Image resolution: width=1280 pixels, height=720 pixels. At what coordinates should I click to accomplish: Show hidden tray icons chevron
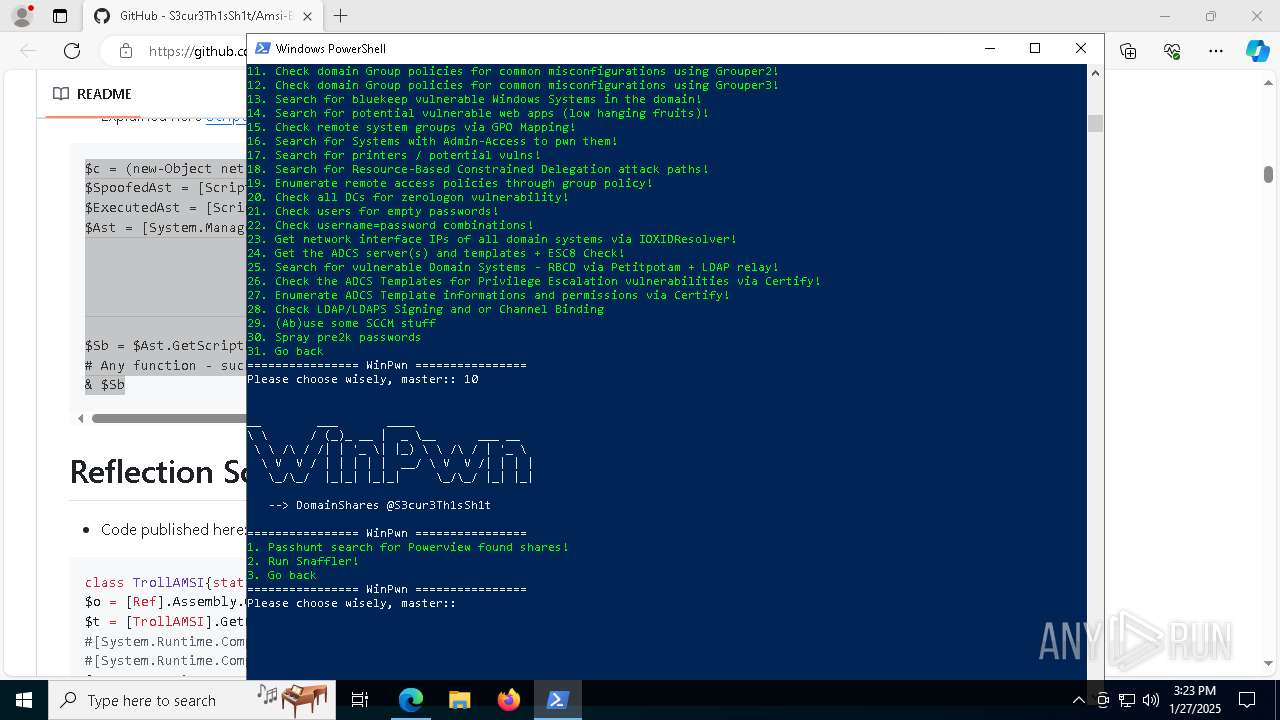coord(1078,700)
